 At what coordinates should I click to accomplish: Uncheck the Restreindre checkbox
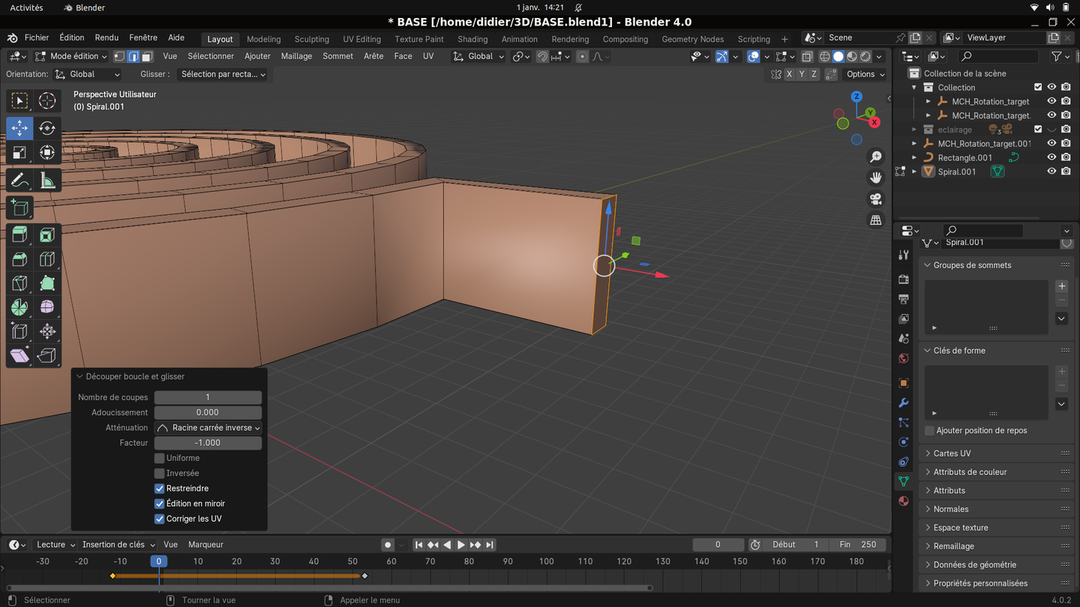159,488
